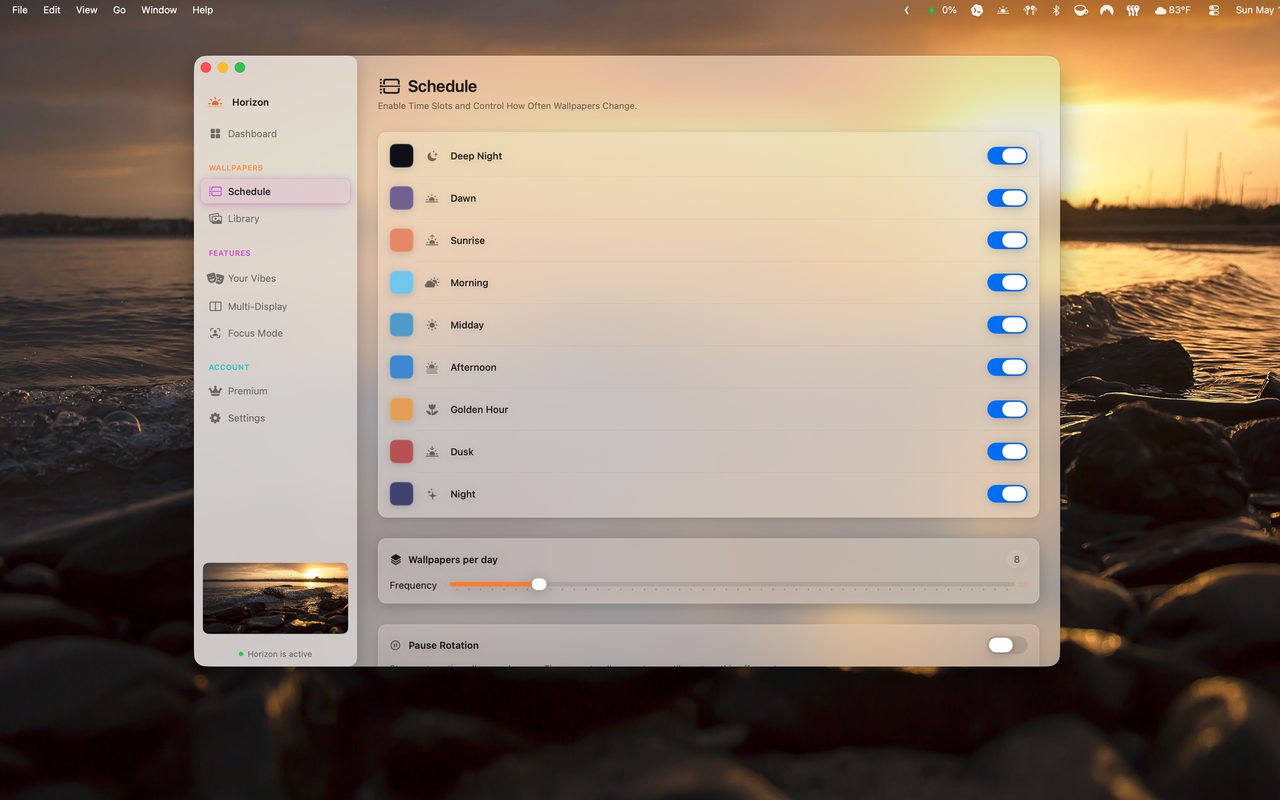Open the Library sidebar section
1280x800 pixels.
coord(275,218)
